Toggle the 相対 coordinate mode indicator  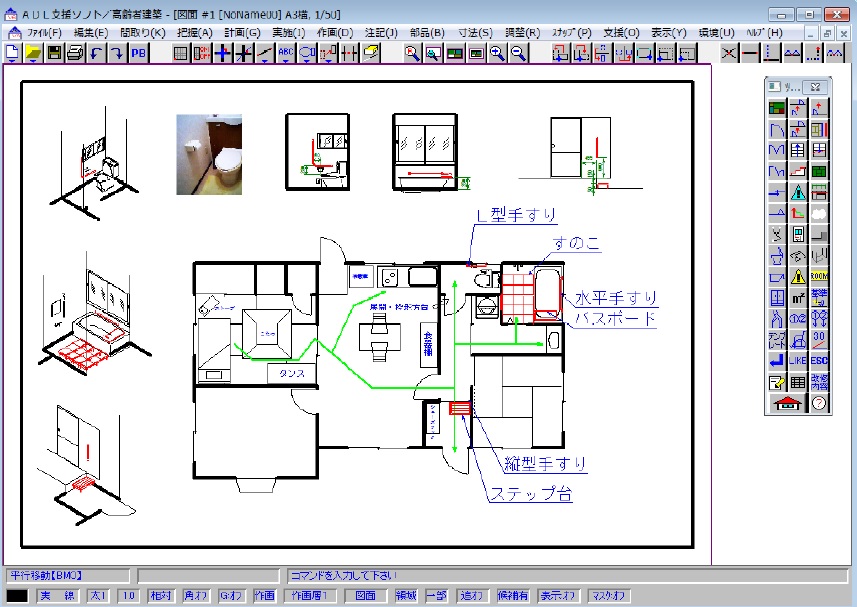pos(160,596)
